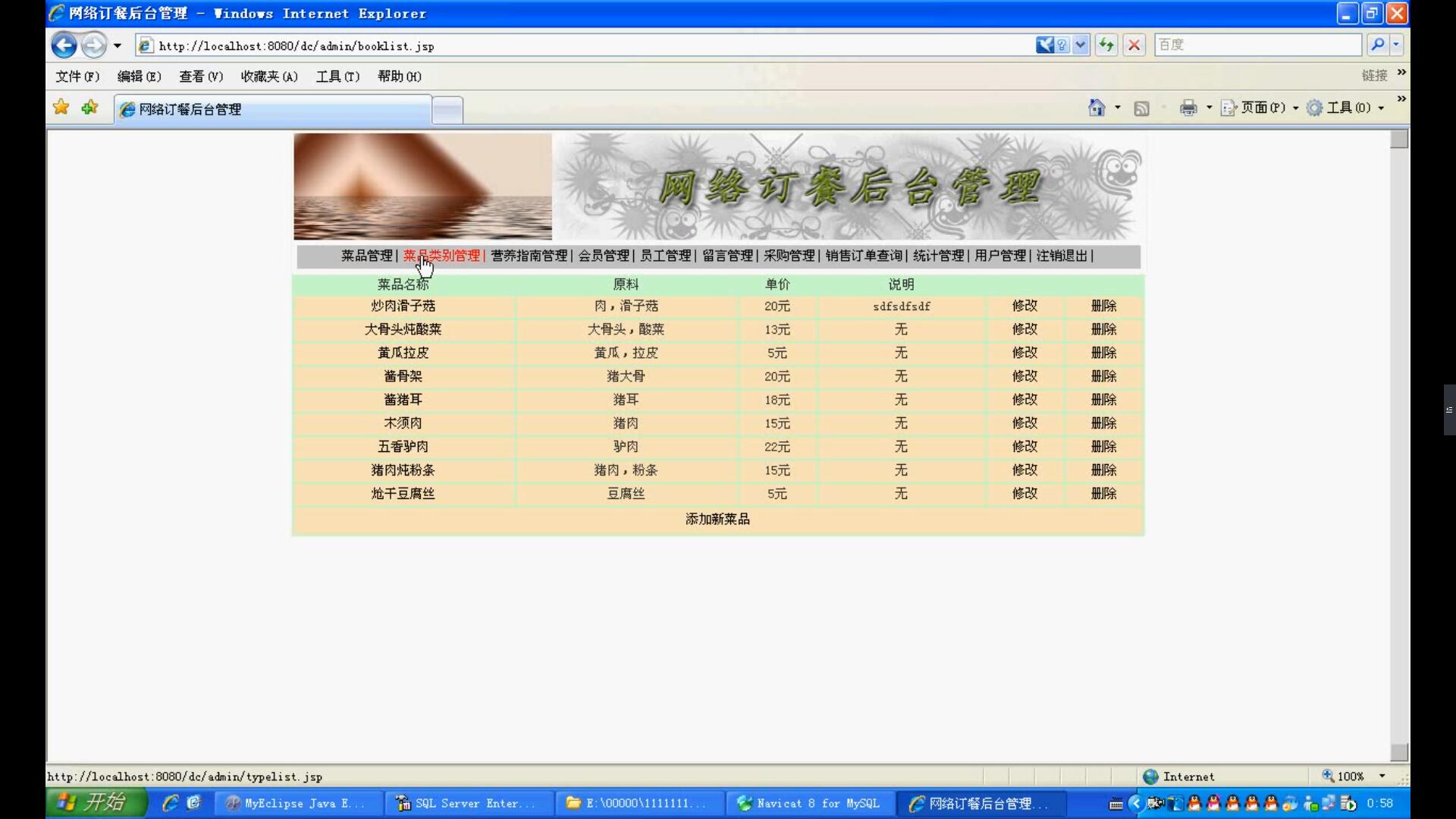Viewport: 1456px width, 819px height.
Task: Click the Print icon
Action: pos(1188,108)
